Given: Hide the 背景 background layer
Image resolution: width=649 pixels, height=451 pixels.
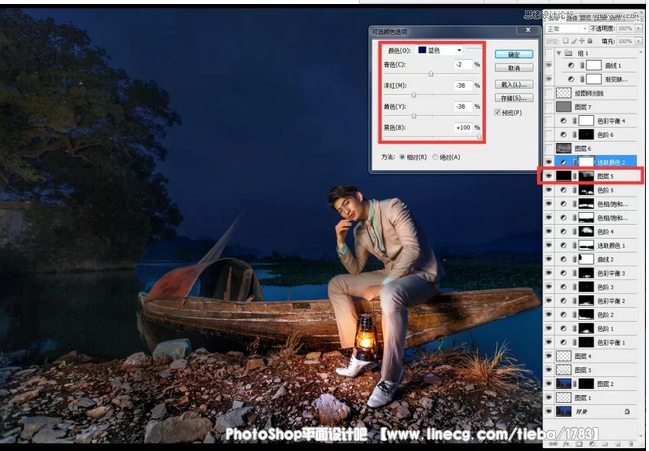Looking at the screenshot, I should point(549,412).
